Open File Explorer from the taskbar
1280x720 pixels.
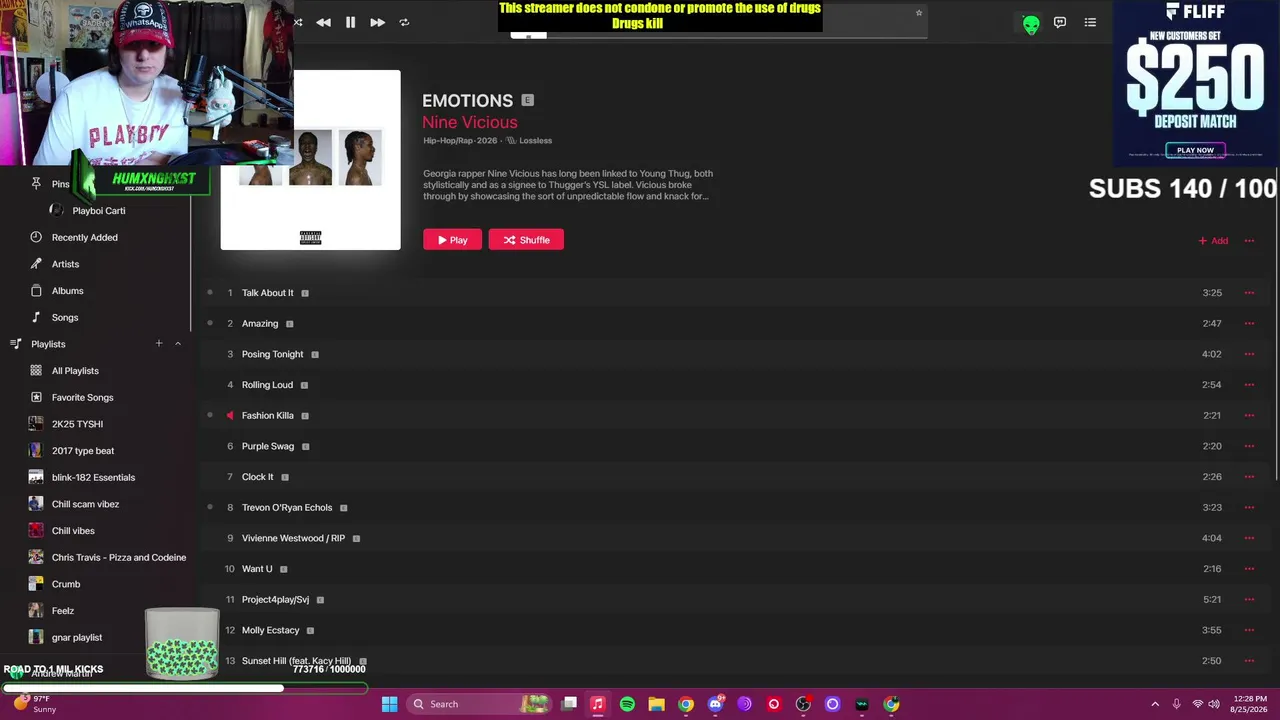coord(656,704)
